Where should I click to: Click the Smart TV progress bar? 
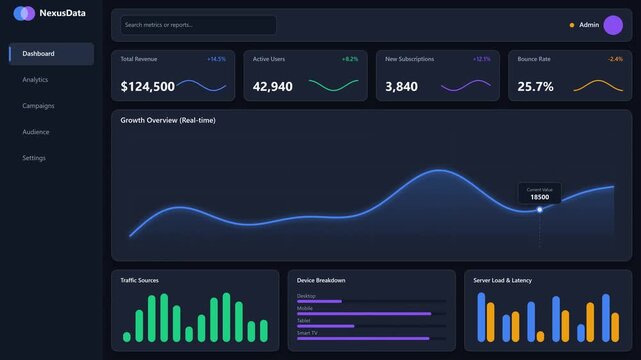(x=372, y=338)
